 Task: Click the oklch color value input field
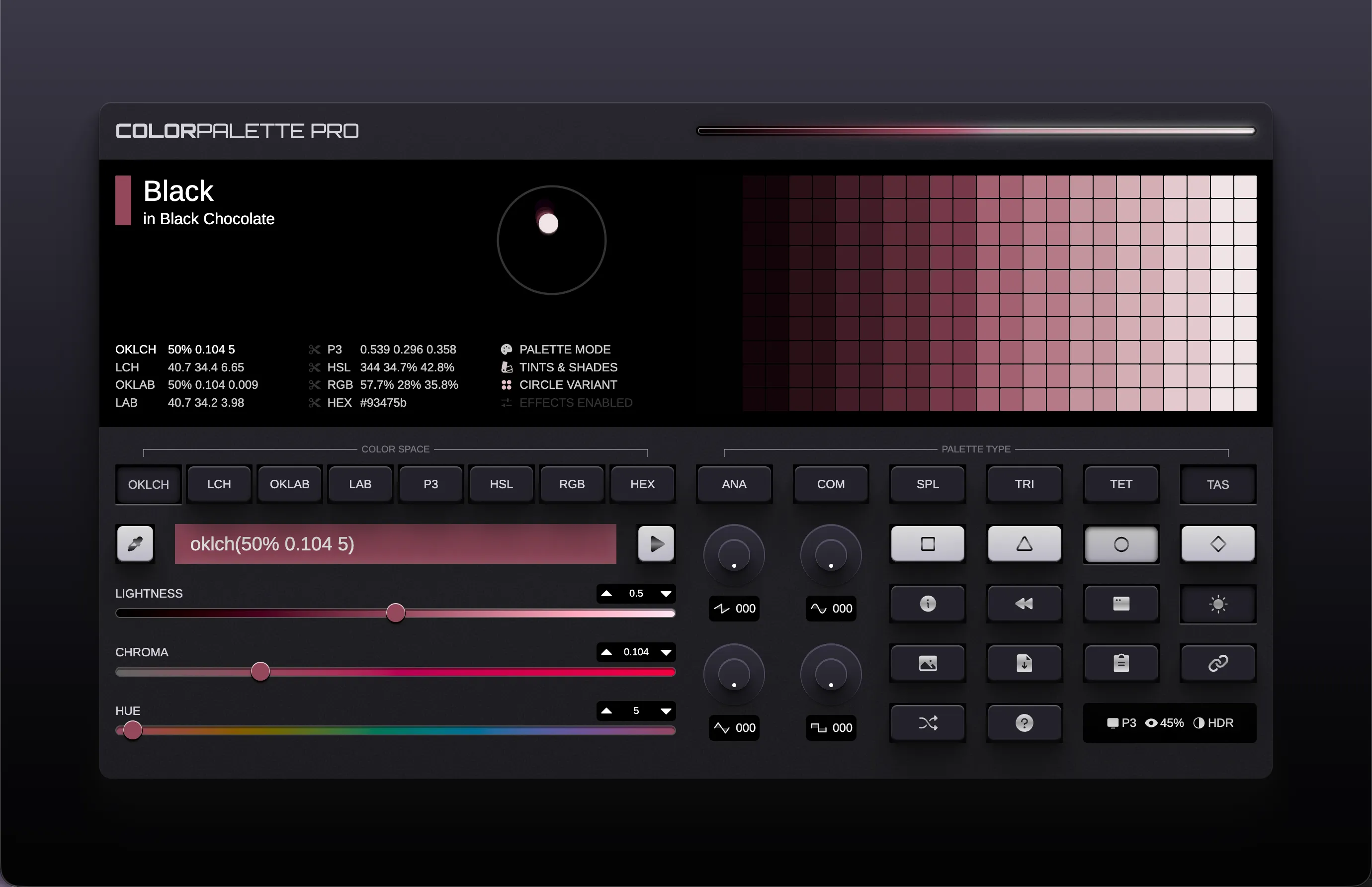point(395,544)
